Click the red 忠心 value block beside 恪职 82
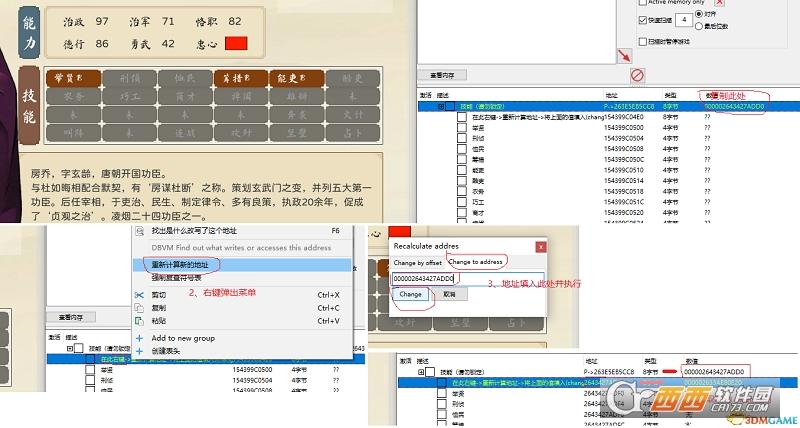Image resolution: width=800 pixels, height=428 pixels. click(236, 43)
